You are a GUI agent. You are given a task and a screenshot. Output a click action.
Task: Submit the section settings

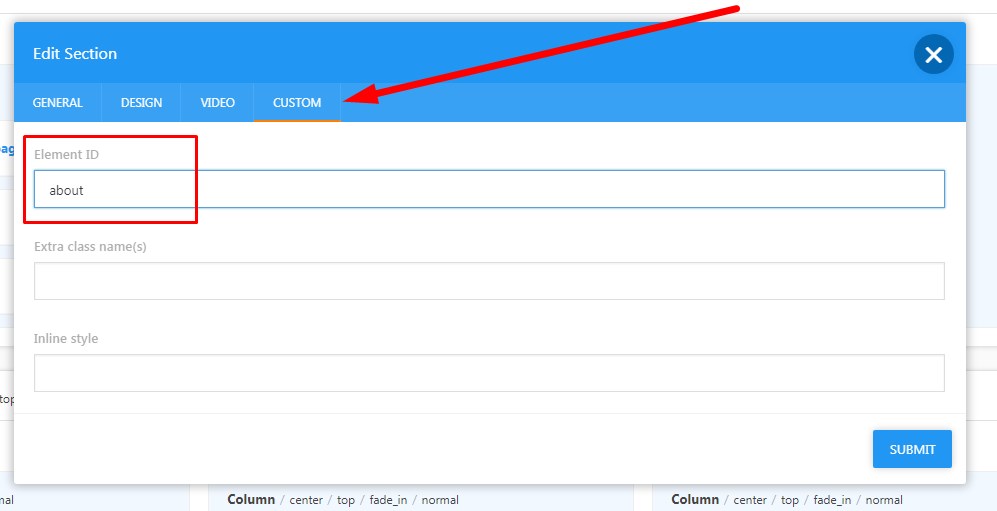pos(912,449)
